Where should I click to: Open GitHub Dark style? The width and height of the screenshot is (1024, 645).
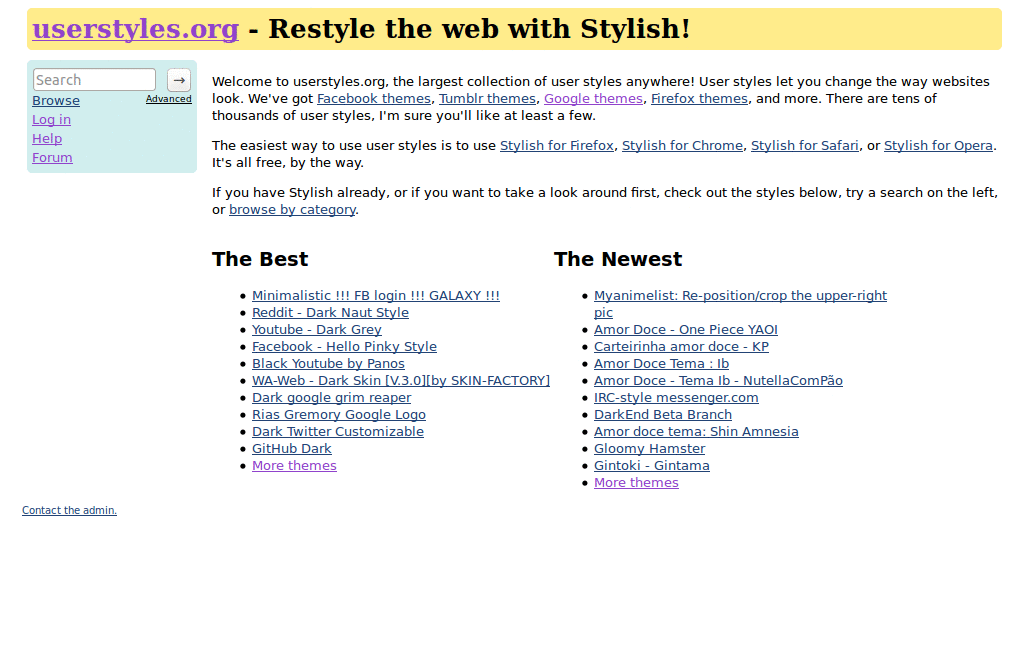[x=291, y=448]
